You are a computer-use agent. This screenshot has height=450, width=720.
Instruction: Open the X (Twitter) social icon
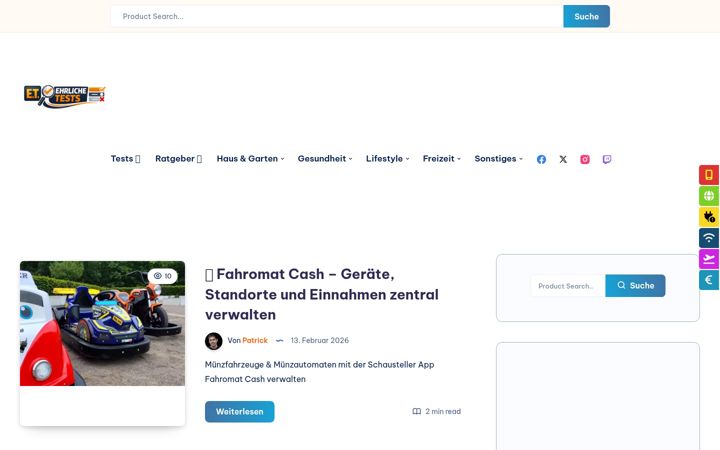563,159
